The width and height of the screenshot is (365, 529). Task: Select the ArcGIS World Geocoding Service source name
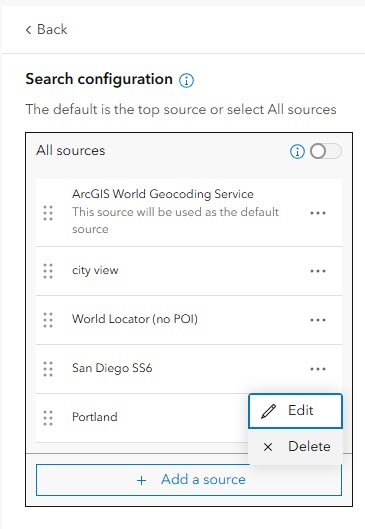tap(163, 194)
